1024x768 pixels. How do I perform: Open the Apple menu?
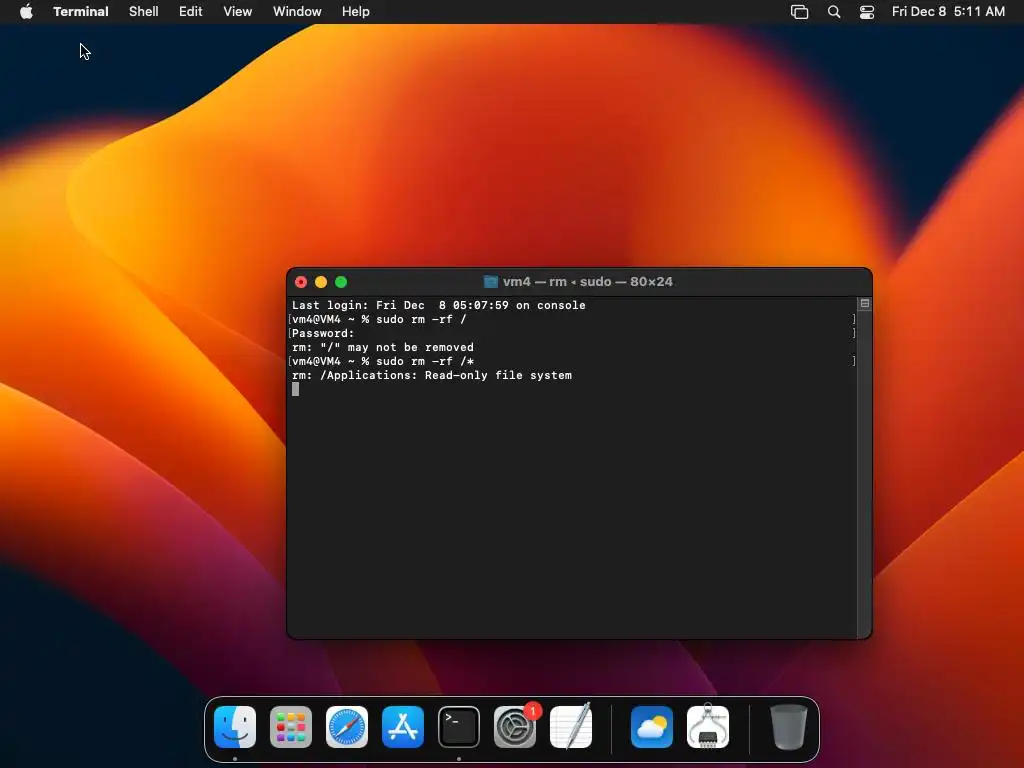point(26,11)
